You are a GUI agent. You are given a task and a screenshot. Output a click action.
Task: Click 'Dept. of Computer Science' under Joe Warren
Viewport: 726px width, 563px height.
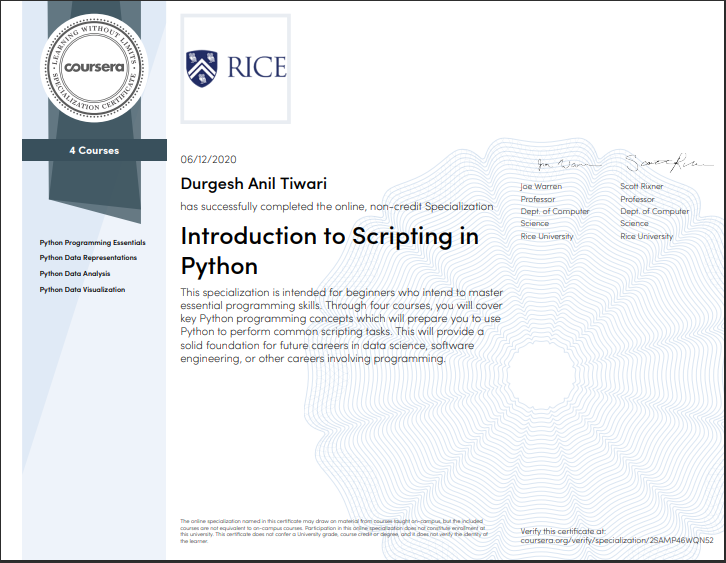click(555, 217)
